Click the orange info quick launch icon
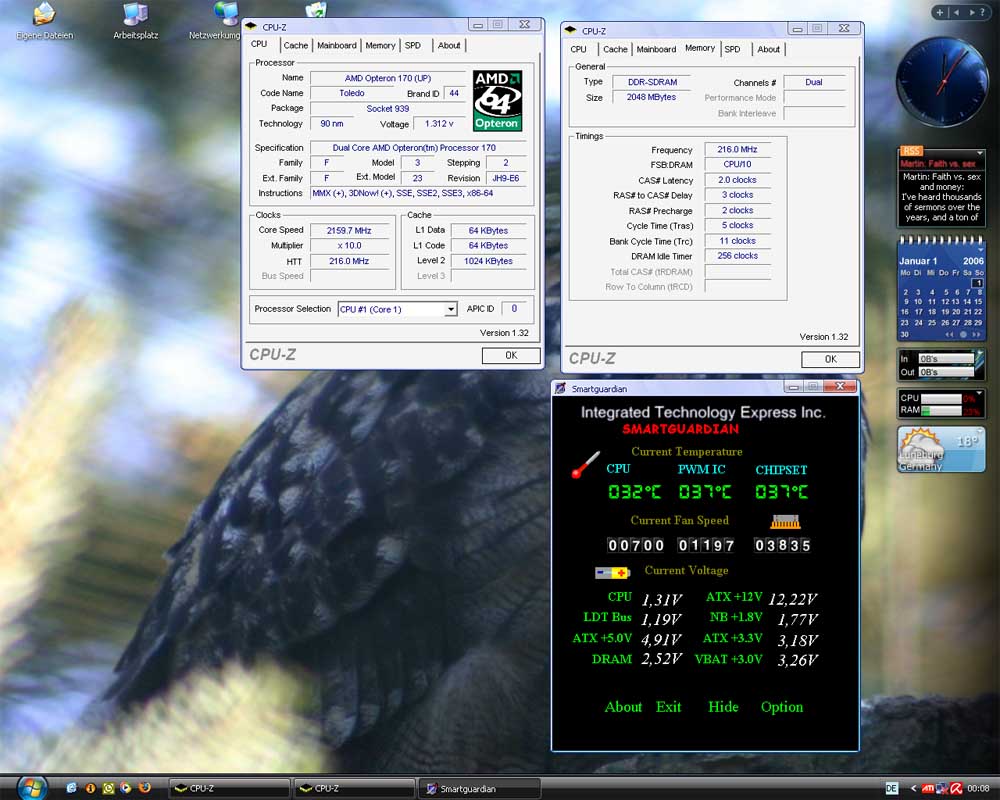This screenshot has width=1000, height=800. click(90, 788)
